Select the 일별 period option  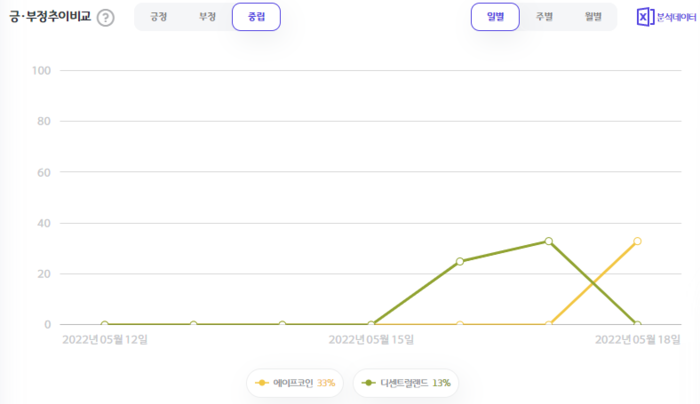tap(495, 17)
